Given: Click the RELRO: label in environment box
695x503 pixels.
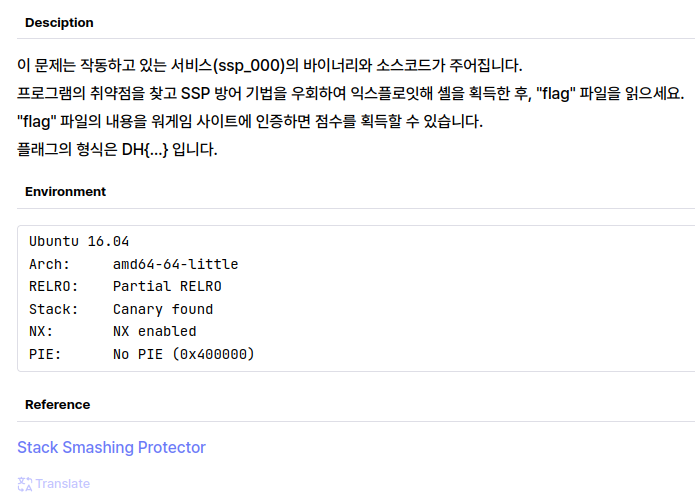Looking at the screenshot, I should click(x=53, y=287).
